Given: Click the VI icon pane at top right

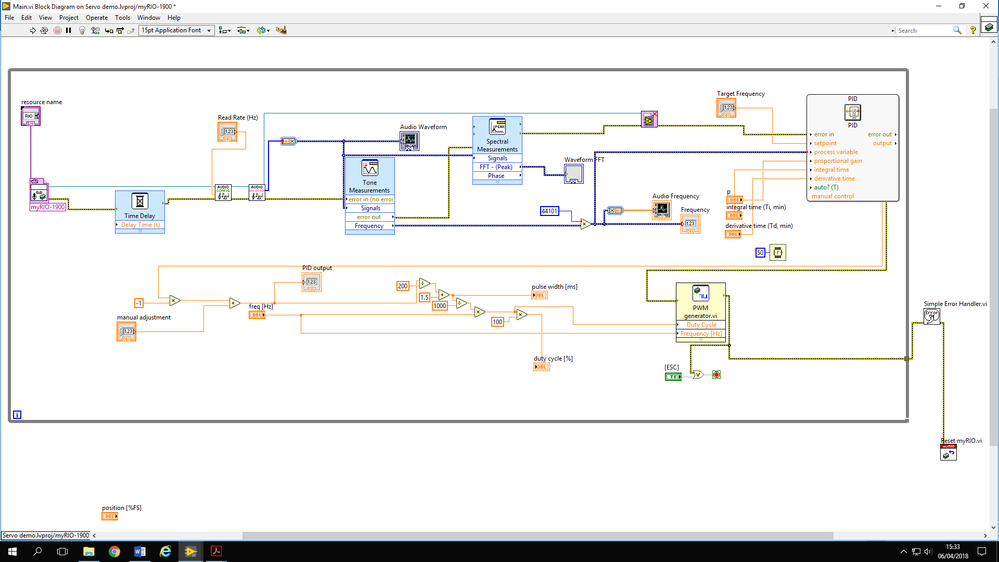Looking at the screenshot, I should coord(989,27).
